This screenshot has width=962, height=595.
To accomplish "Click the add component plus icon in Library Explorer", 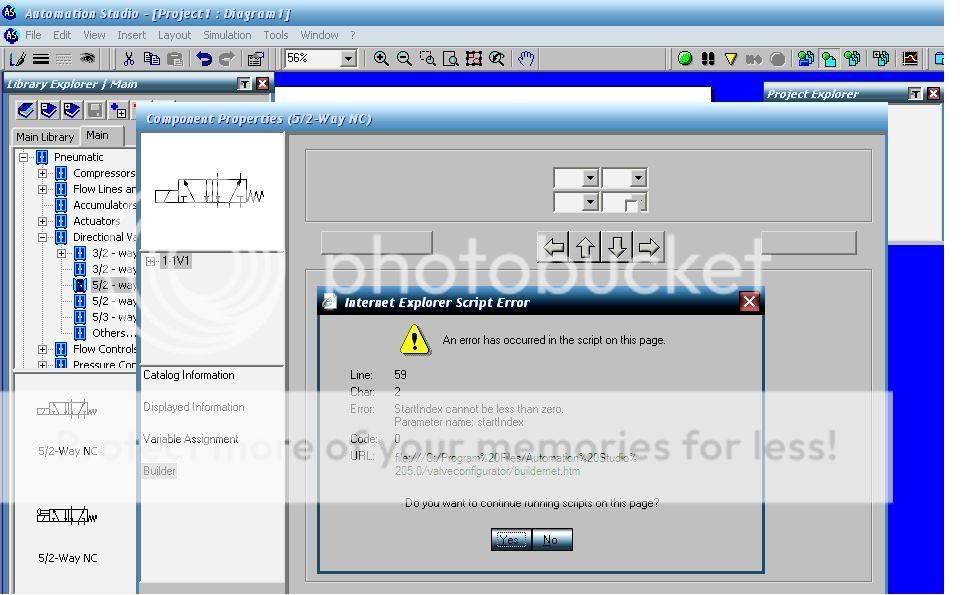I will click(x=118, y=110).
